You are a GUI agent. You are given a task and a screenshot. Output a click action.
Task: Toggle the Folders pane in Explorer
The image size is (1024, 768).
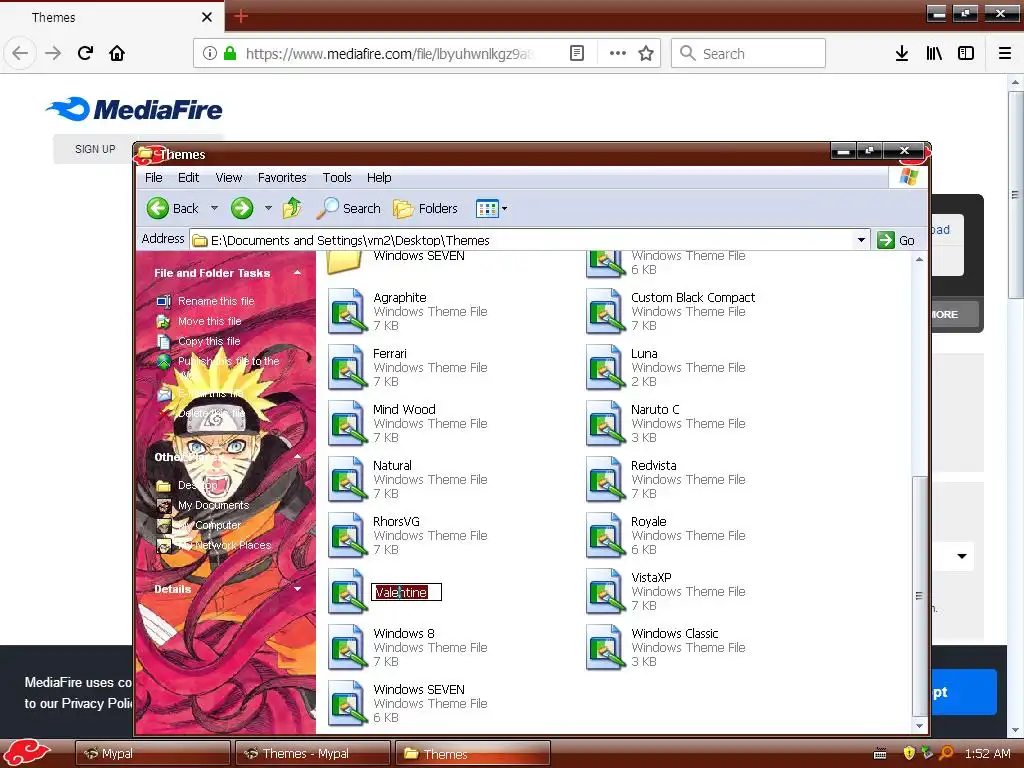425,208
